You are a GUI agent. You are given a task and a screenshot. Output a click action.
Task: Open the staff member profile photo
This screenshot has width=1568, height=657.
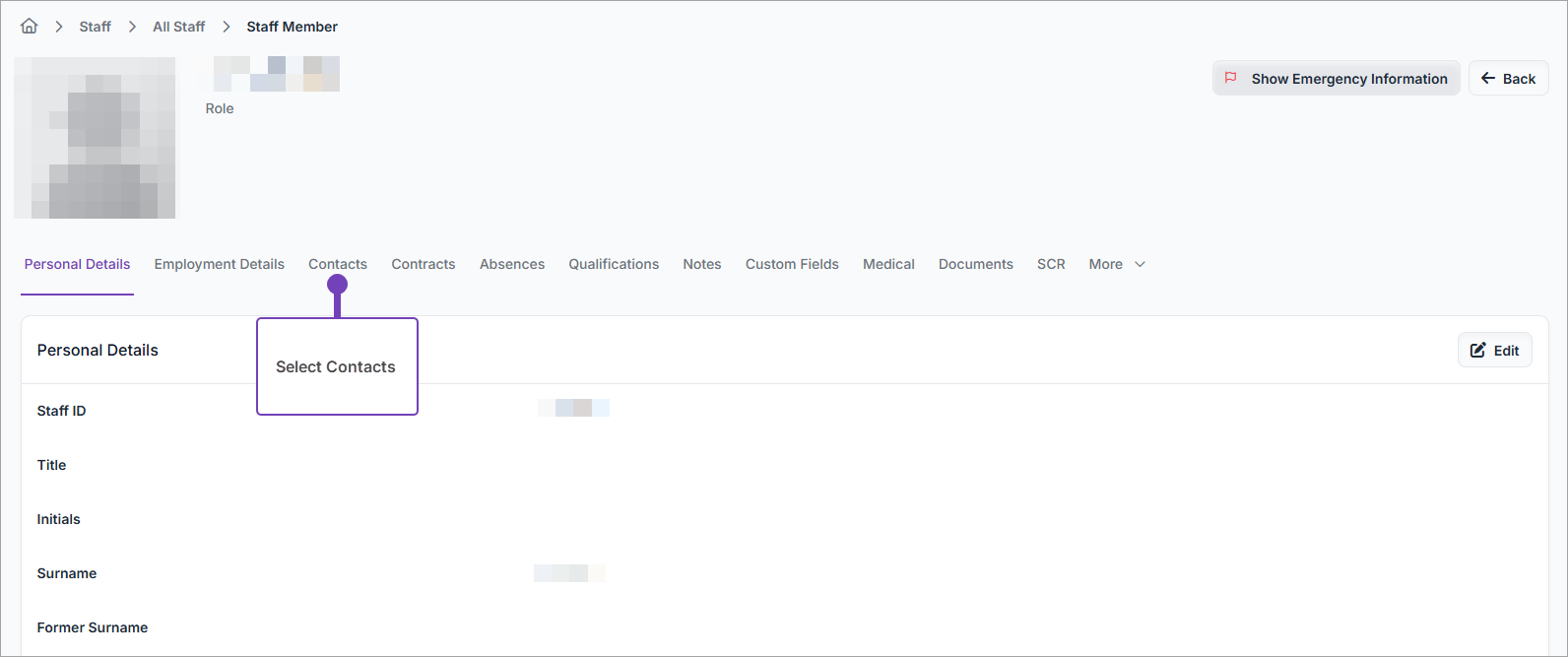[x=95, y=138]
